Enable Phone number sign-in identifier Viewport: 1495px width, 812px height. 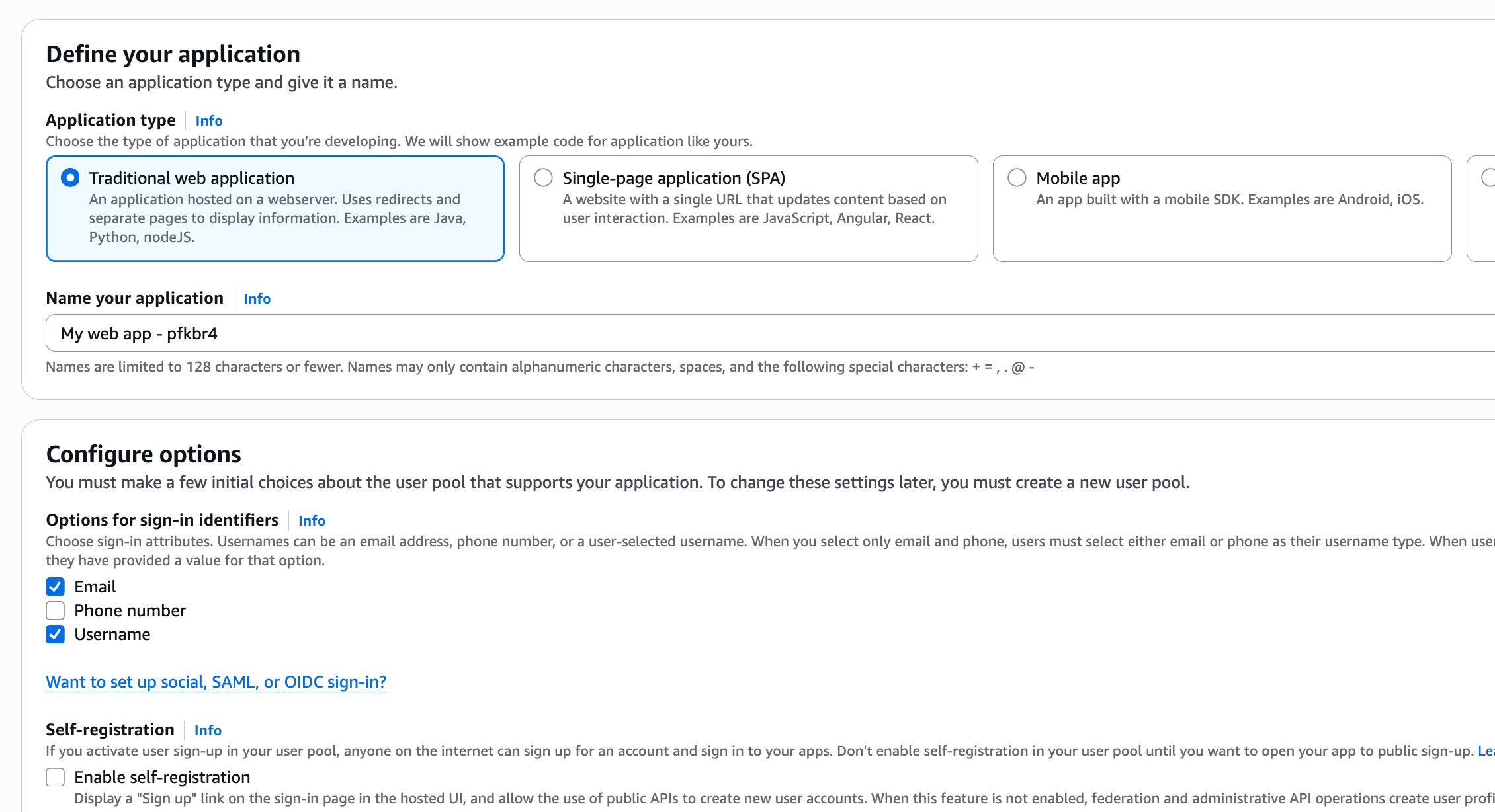pos(56,610)
